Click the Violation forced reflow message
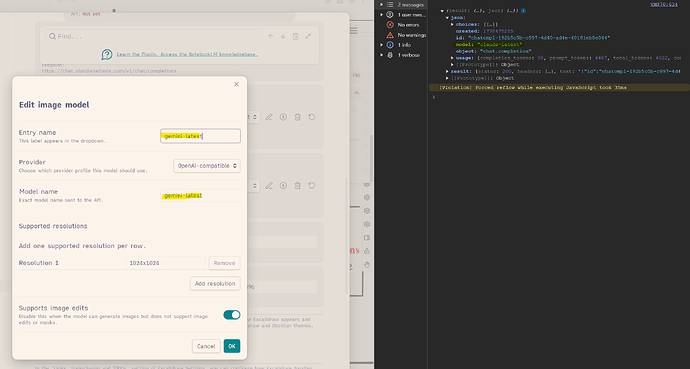690x369 pixels. click(x=533, y=88)
